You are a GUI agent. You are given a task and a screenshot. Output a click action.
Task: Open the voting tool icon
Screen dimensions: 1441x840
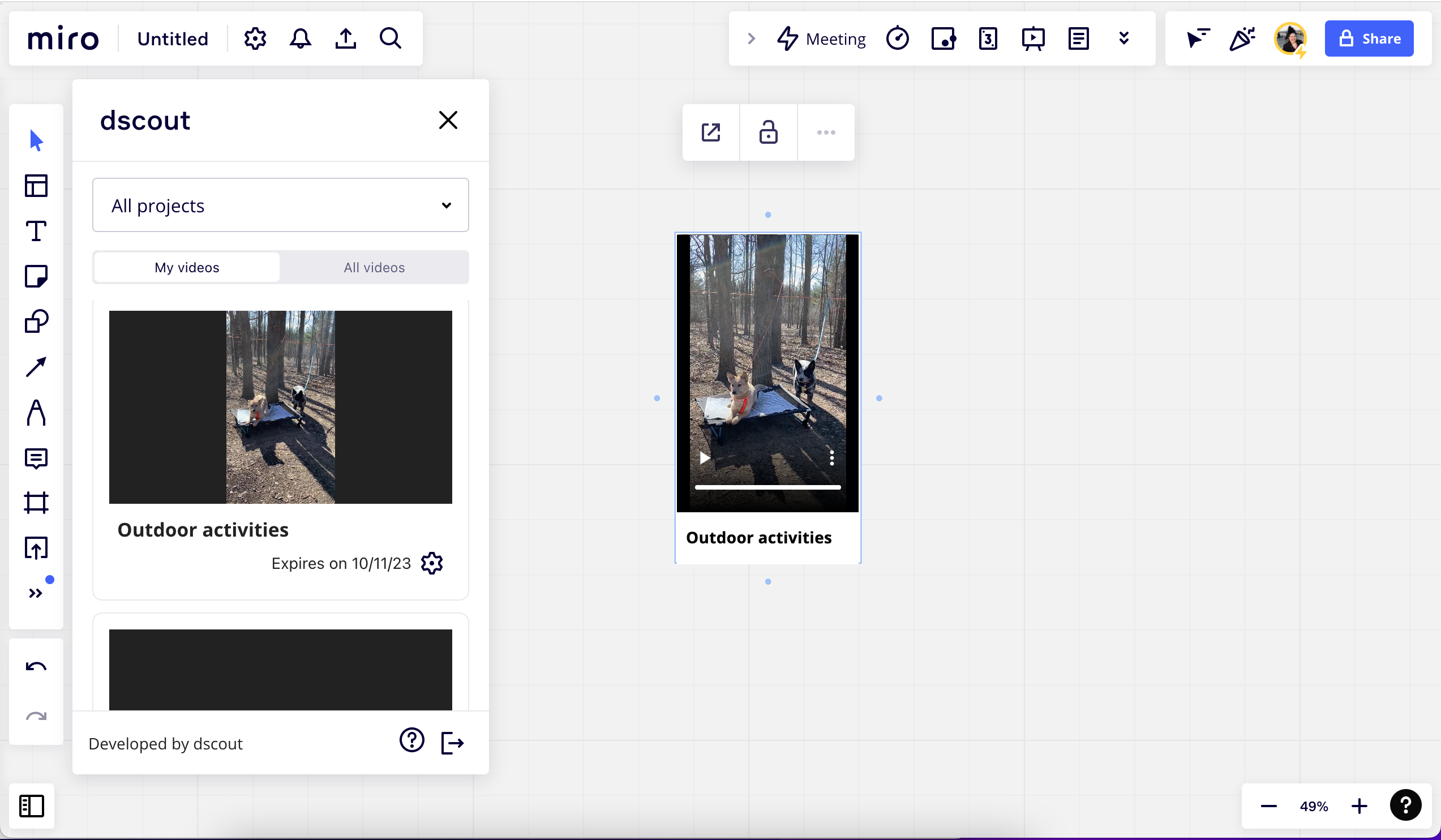click(988, 39)
